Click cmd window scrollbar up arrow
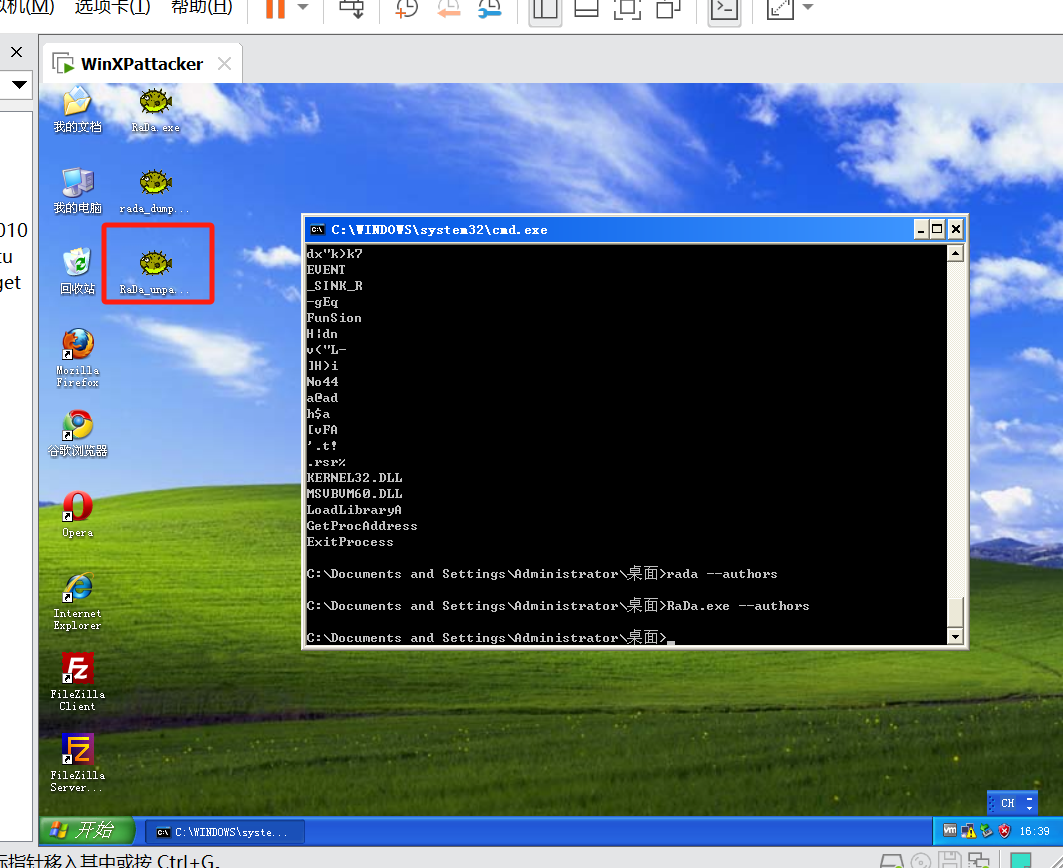The height and width of the screenshot is (868, 1063). [955, 254]
